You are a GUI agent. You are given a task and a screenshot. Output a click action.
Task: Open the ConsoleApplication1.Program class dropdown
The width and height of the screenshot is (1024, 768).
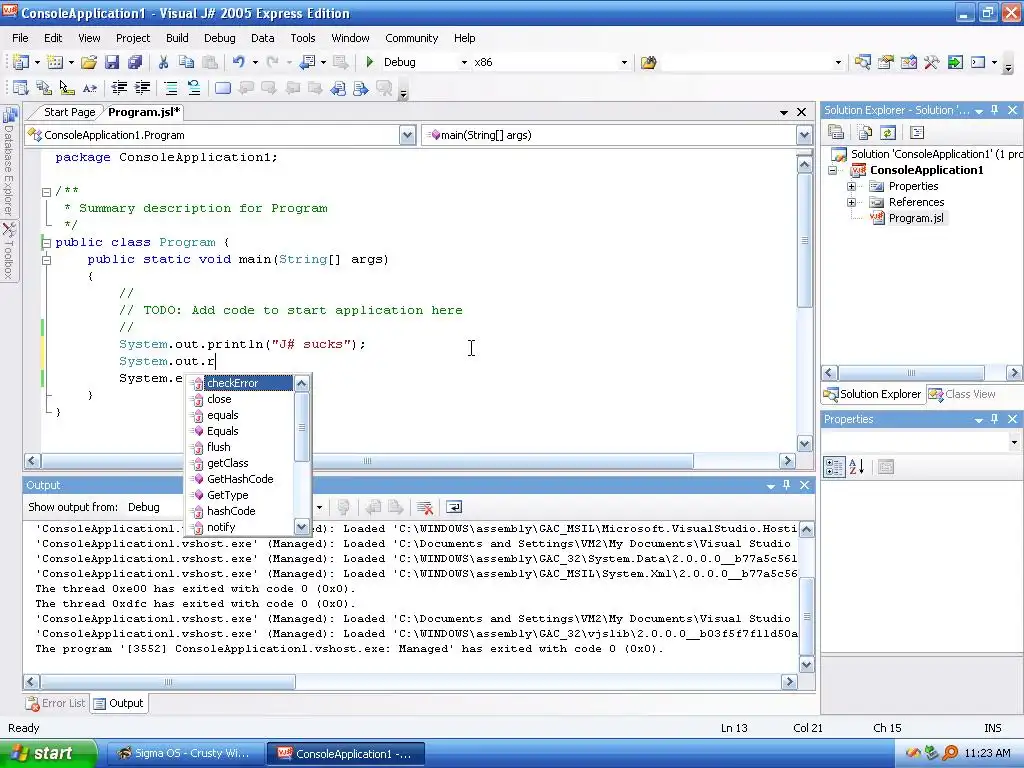pos(408,135)
